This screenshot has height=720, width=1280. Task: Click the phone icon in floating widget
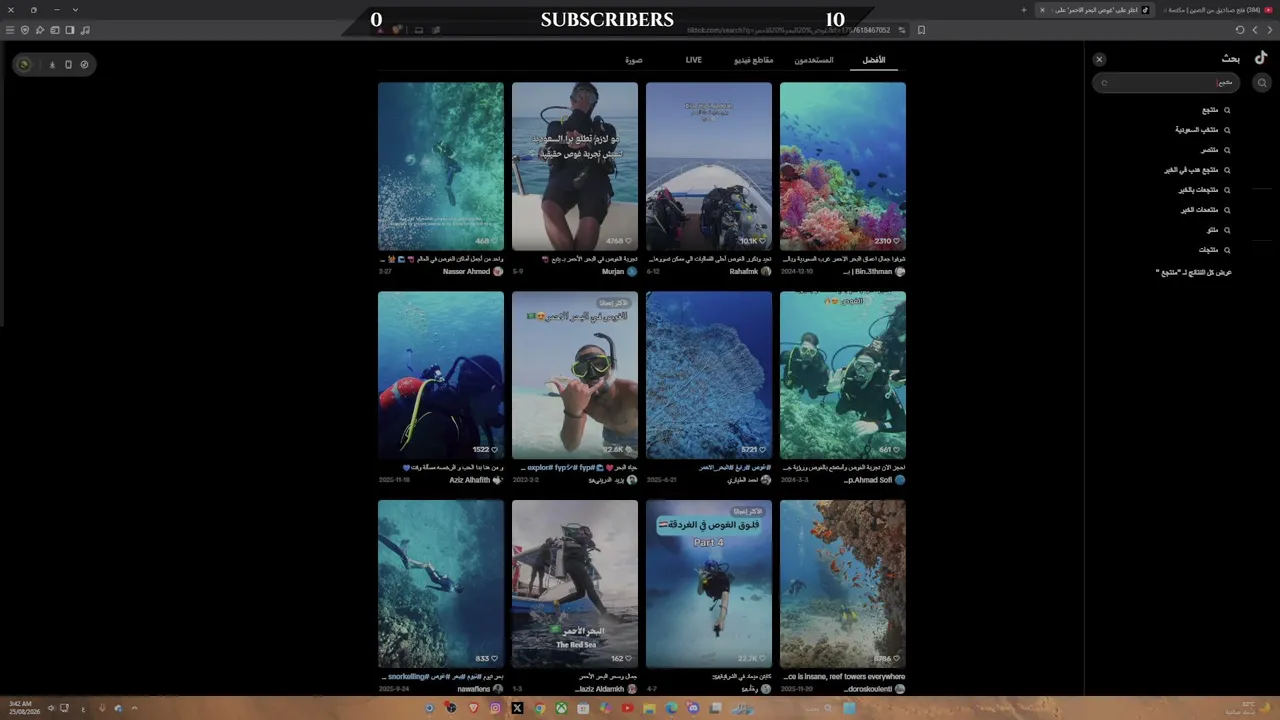[x=68, y=65]
